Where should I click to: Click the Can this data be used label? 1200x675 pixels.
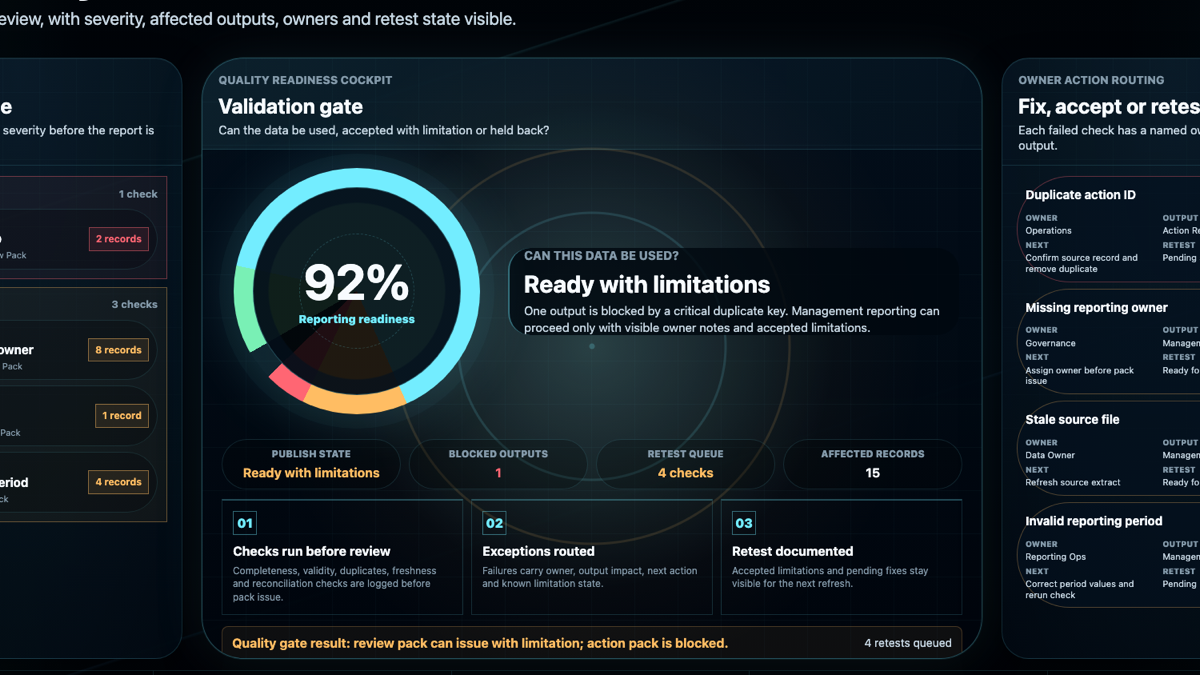click(602, 256)
